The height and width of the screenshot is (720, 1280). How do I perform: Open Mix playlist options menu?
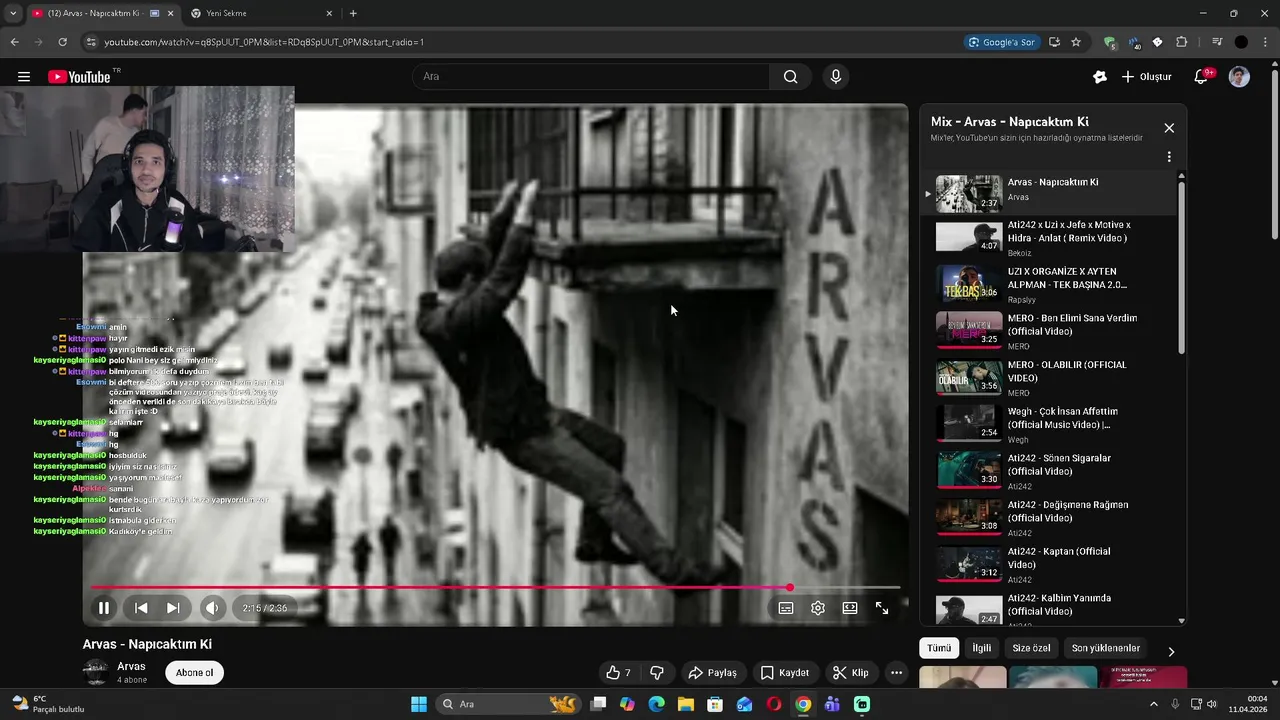point(1169,157)
